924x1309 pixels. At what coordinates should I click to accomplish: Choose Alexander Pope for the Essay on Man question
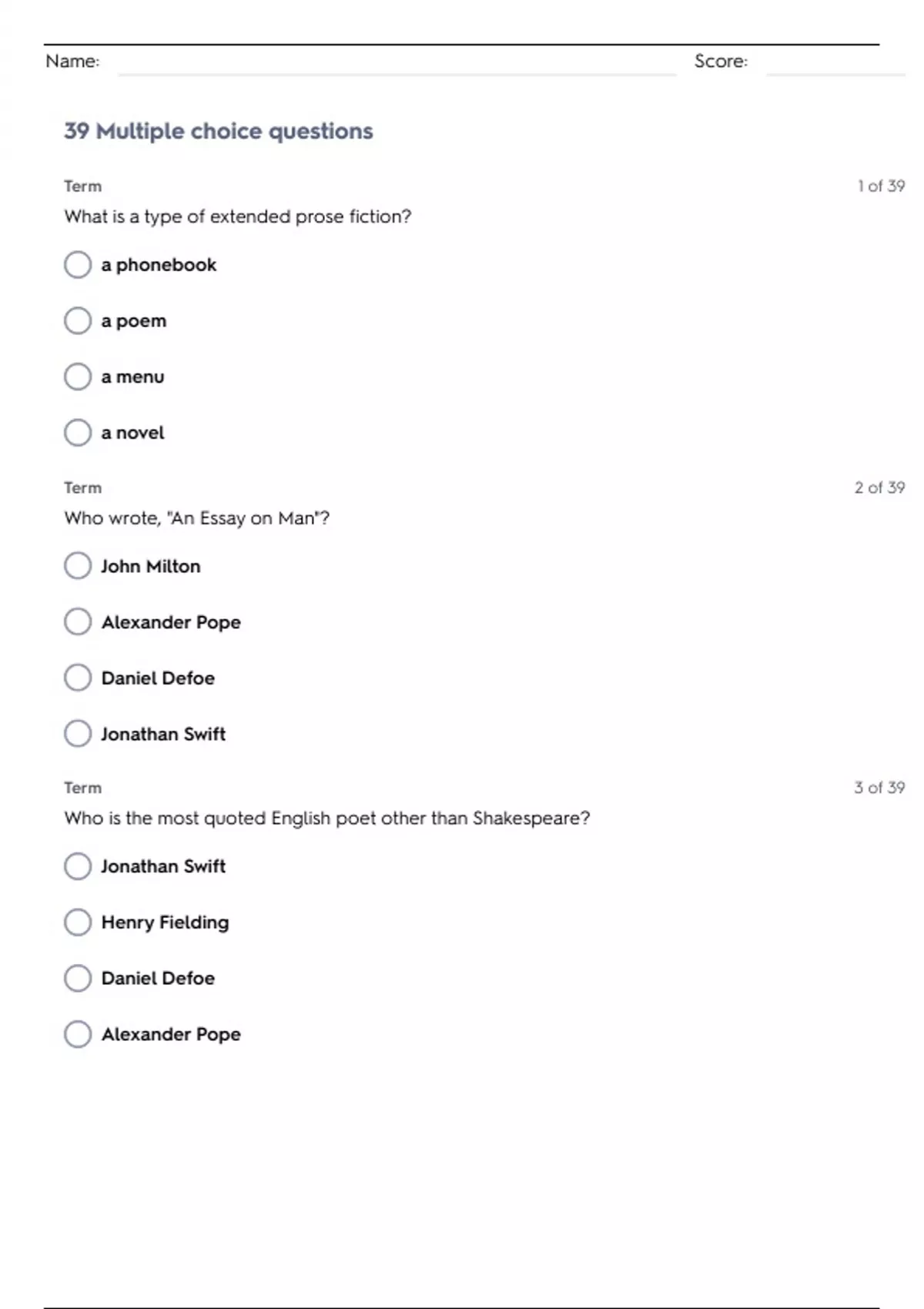[78, 622]
